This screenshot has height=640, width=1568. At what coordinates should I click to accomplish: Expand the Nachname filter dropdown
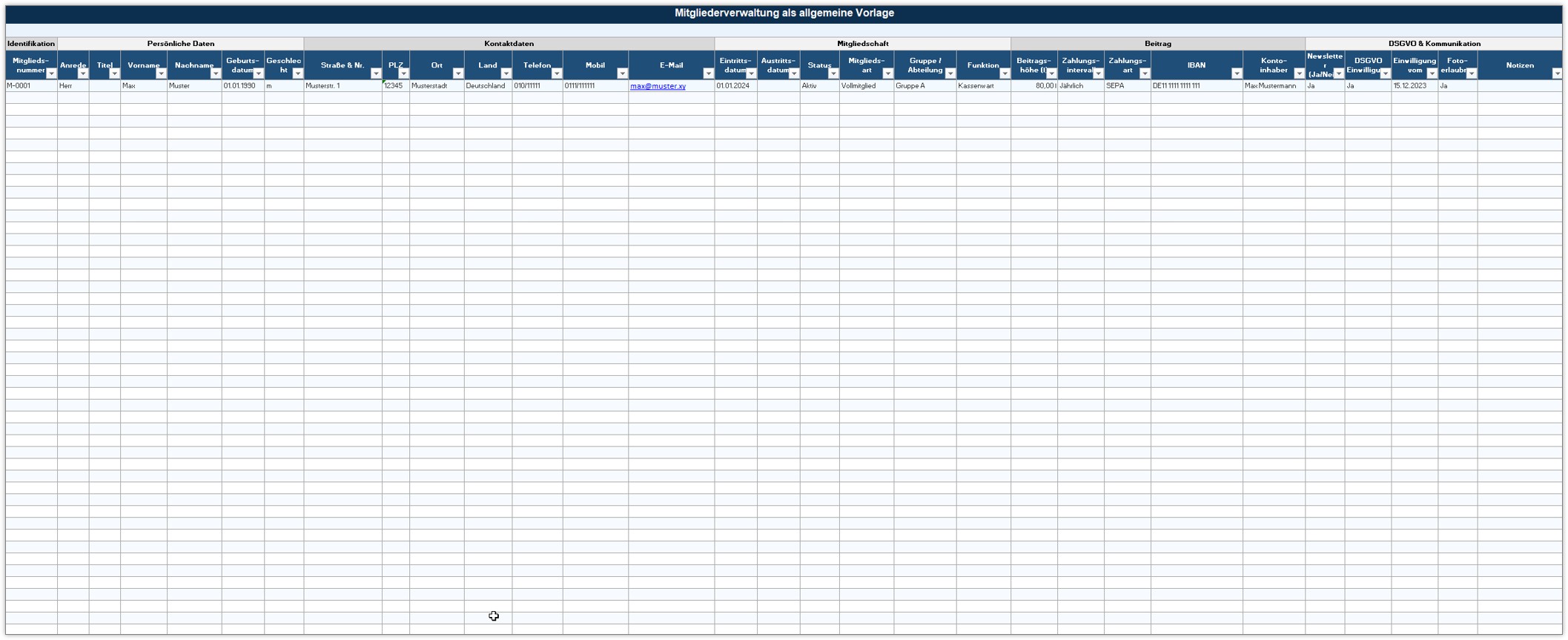(x=216, y=73)
